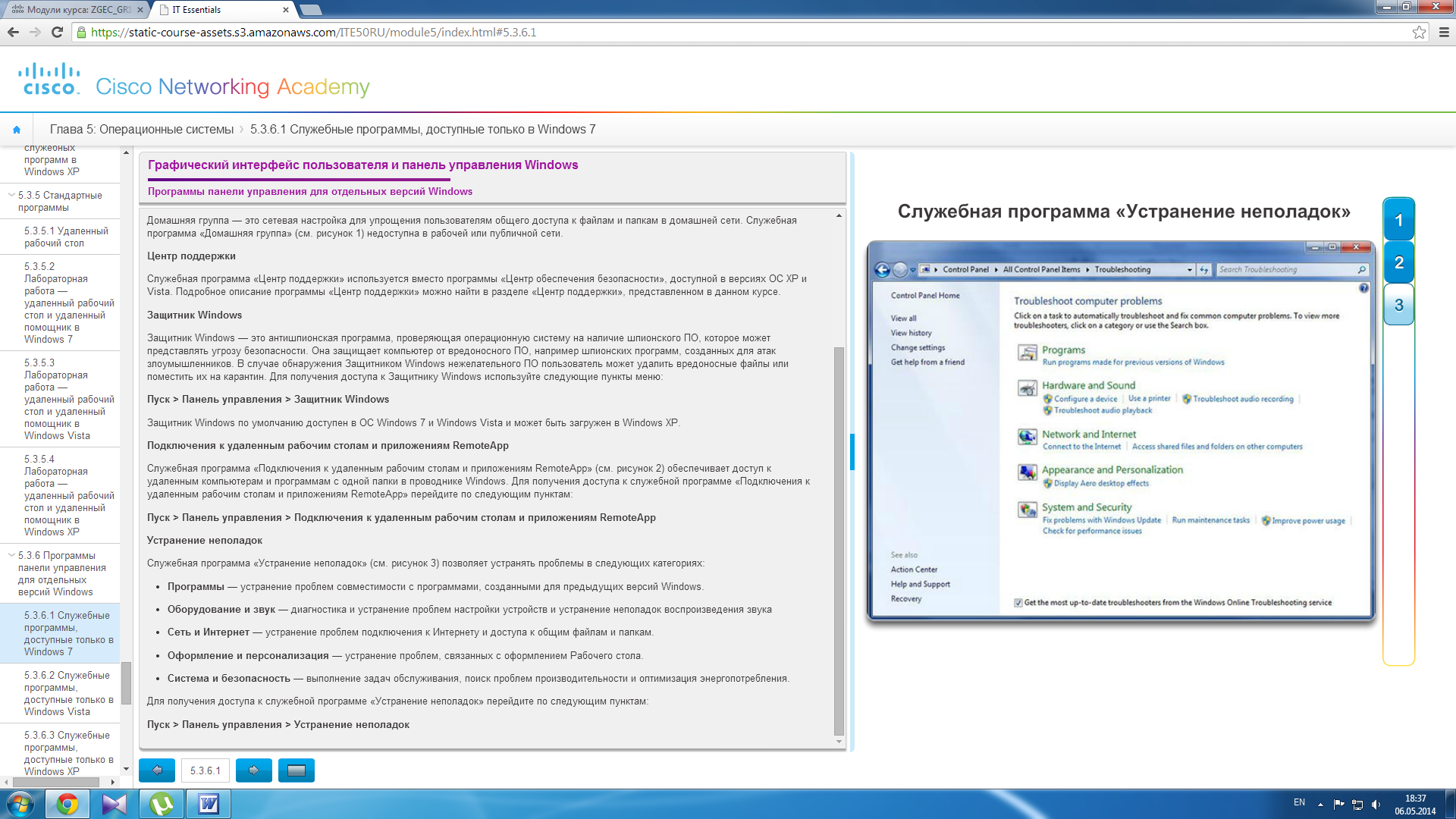Image resolution: width=1456 pixels, height=819 pixels.
Task: Toggle fullscreen view with the rectangle button
Action: (297, 770)
